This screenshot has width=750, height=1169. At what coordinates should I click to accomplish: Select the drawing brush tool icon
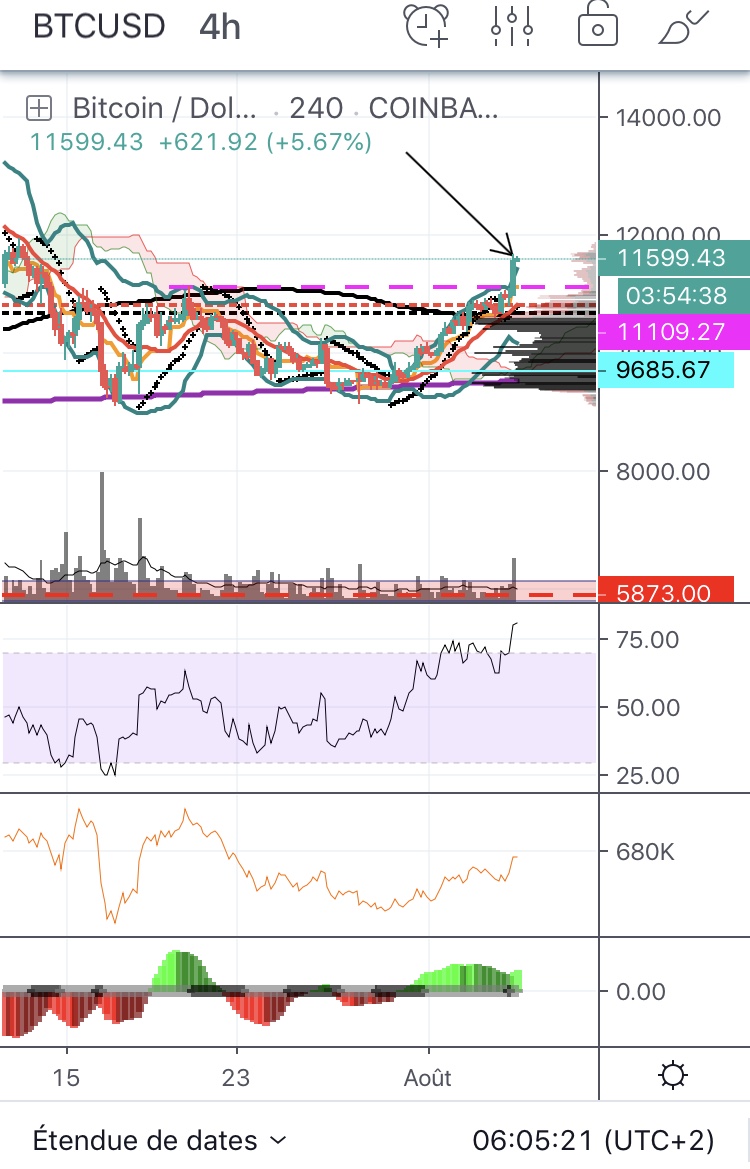(683, 27)
